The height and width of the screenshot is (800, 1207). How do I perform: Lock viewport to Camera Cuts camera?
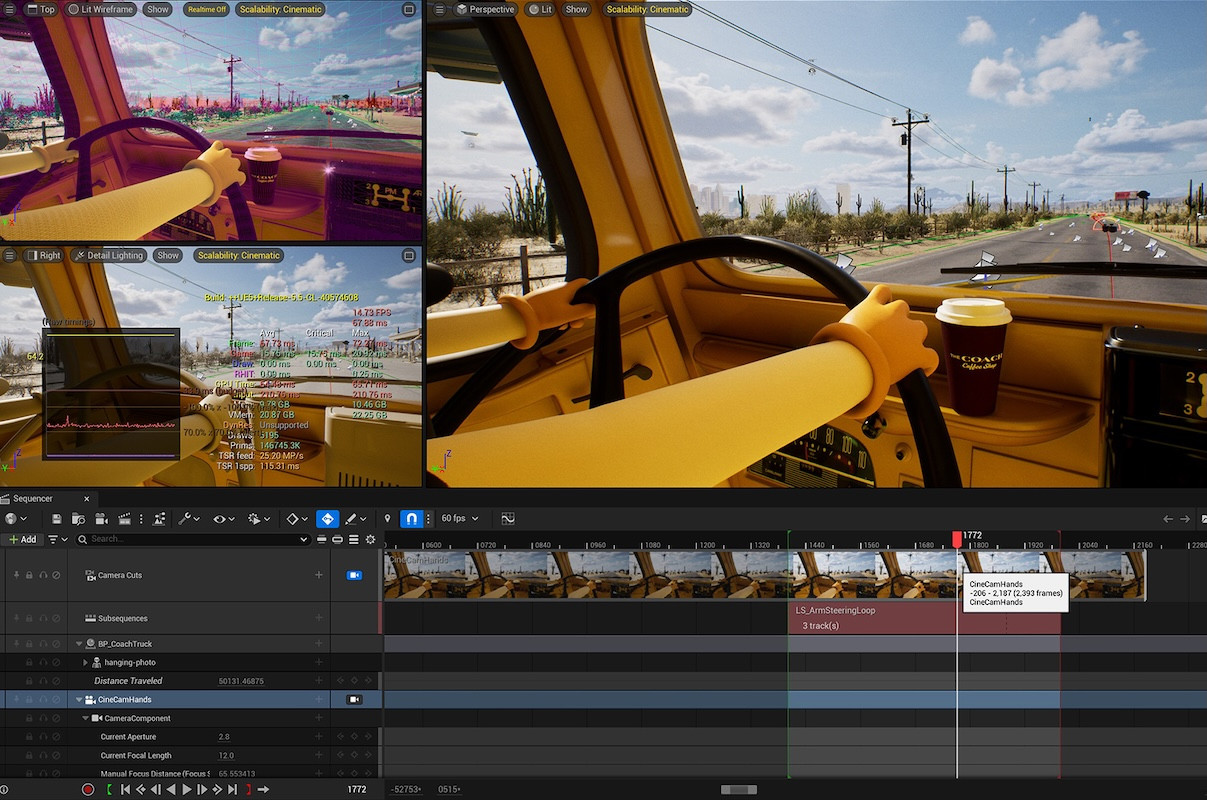tap(354, 576)
